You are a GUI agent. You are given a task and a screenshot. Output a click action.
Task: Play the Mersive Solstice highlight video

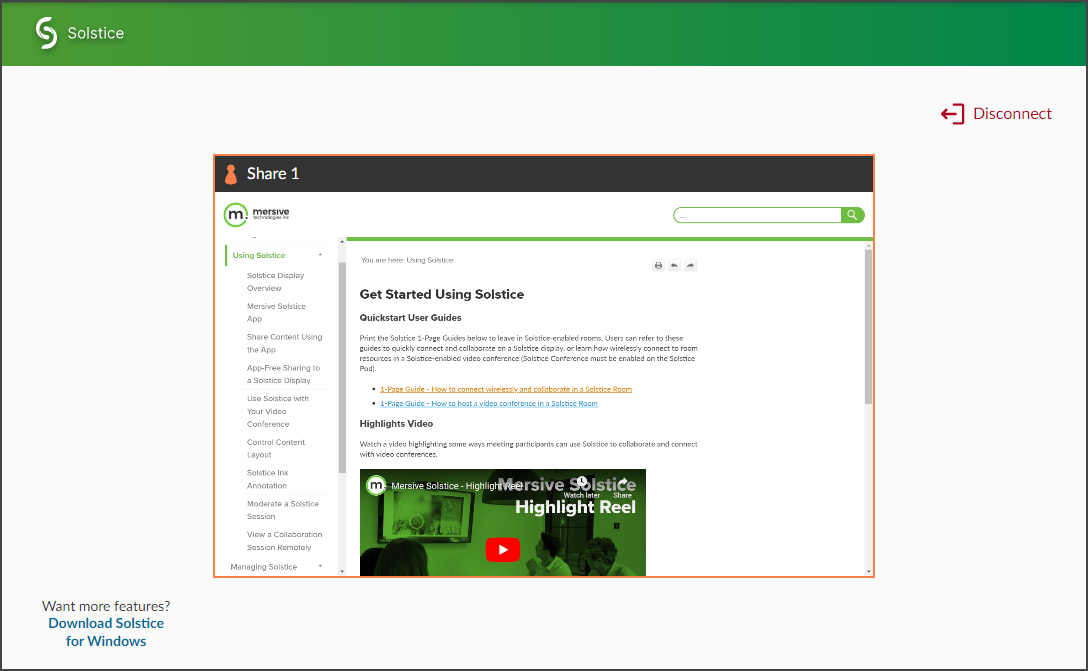tap(502, 550)
